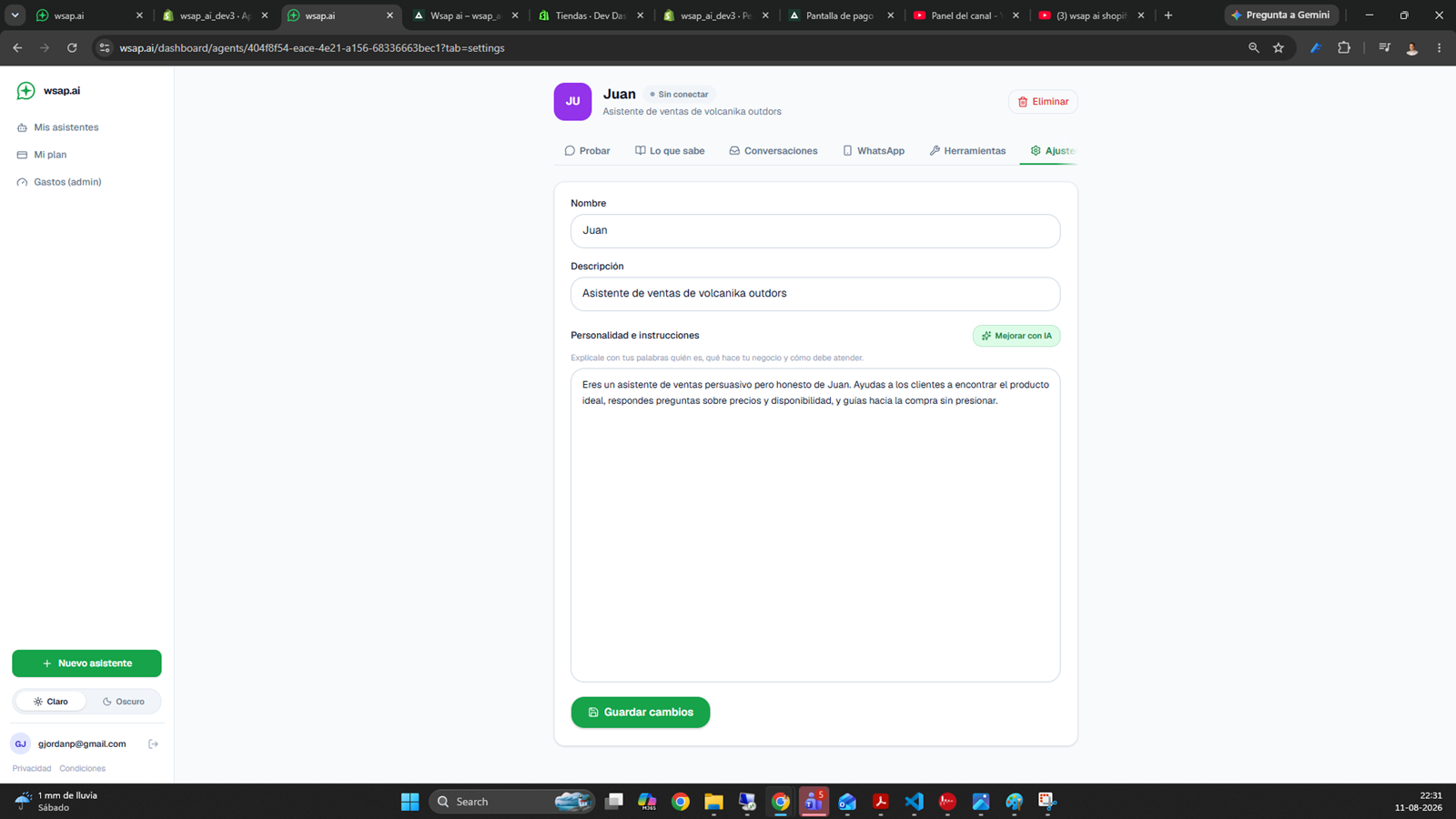Click into the Descripción input field
This screenshot has height=819, width=1456.
point(815,294)
